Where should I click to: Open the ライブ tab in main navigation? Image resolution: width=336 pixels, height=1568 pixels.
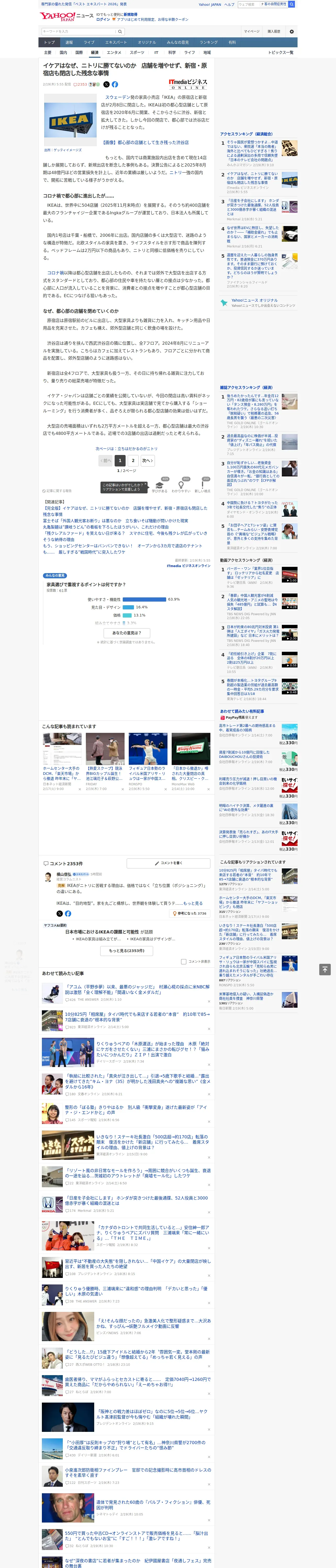[89, 43]
